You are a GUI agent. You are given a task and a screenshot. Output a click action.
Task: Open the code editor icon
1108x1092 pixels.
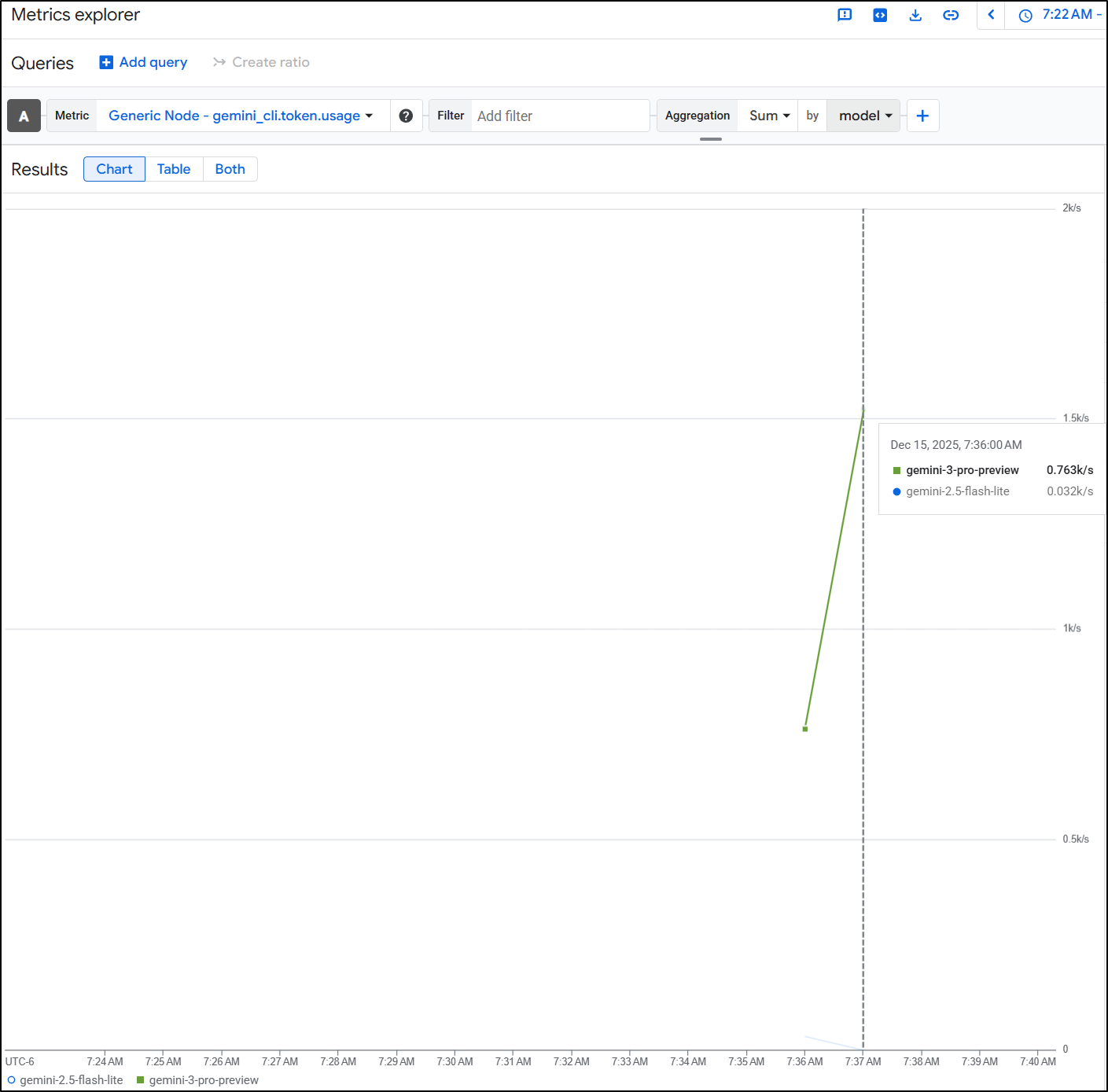[x=880, y=15]
